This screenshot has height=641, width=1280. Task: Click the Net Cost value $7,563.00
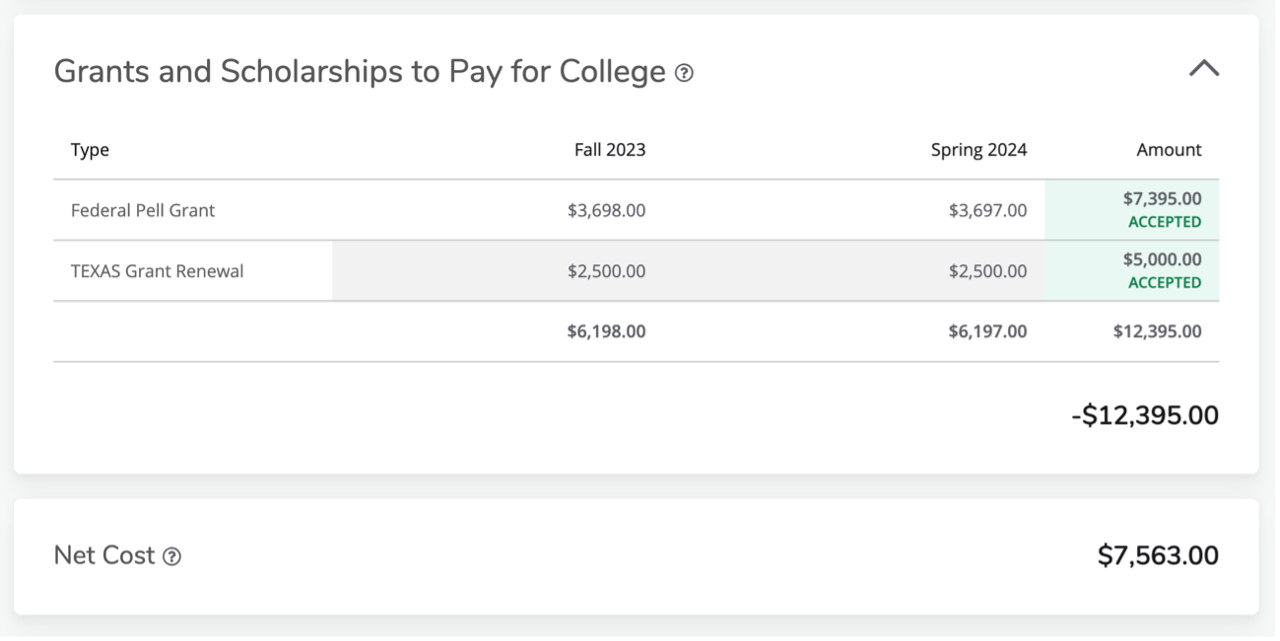tap(1158, 556)
